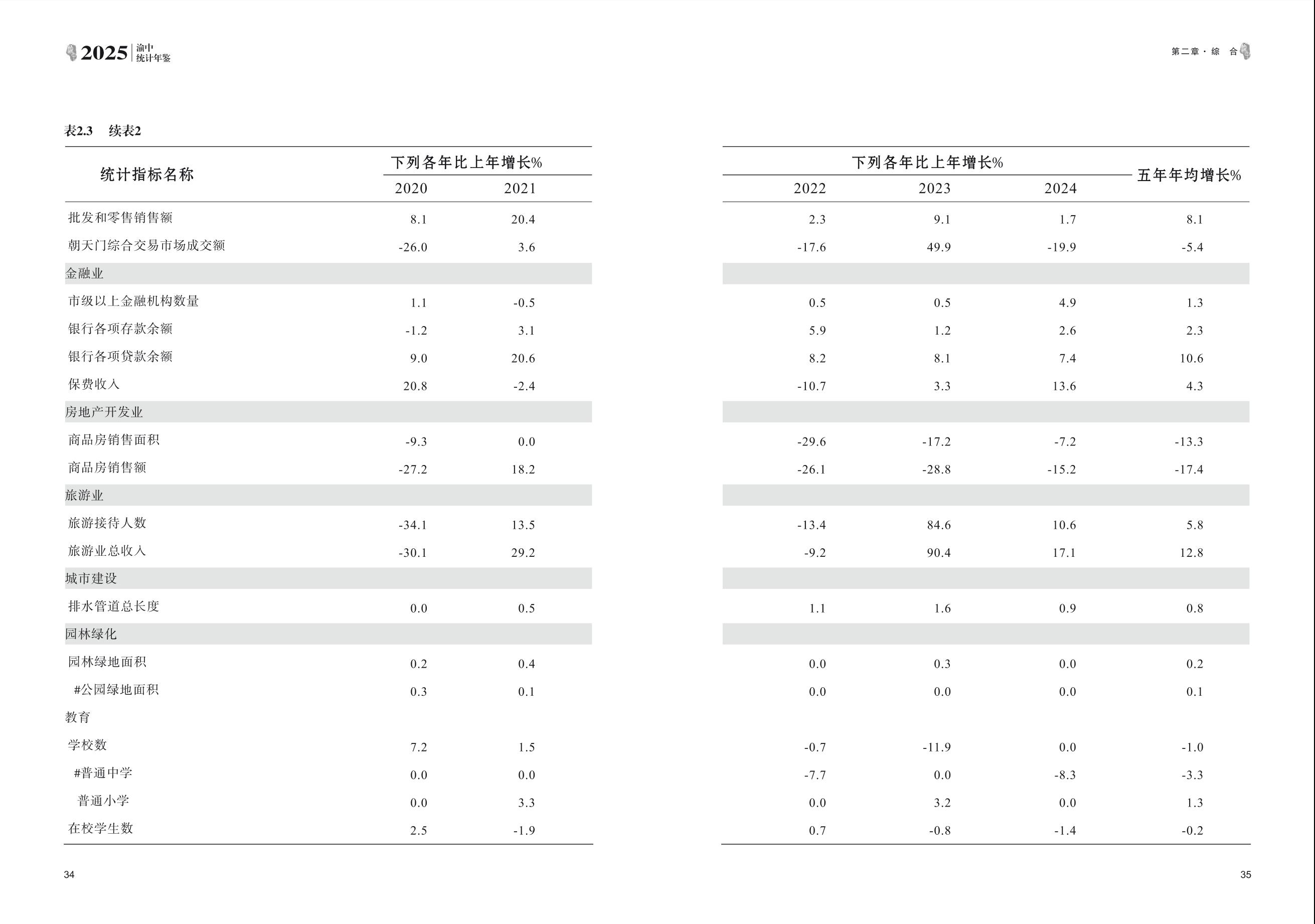
Task: Click the 房地产开发业 section heading
Action: pyautogui.click(x=104, y=412)
